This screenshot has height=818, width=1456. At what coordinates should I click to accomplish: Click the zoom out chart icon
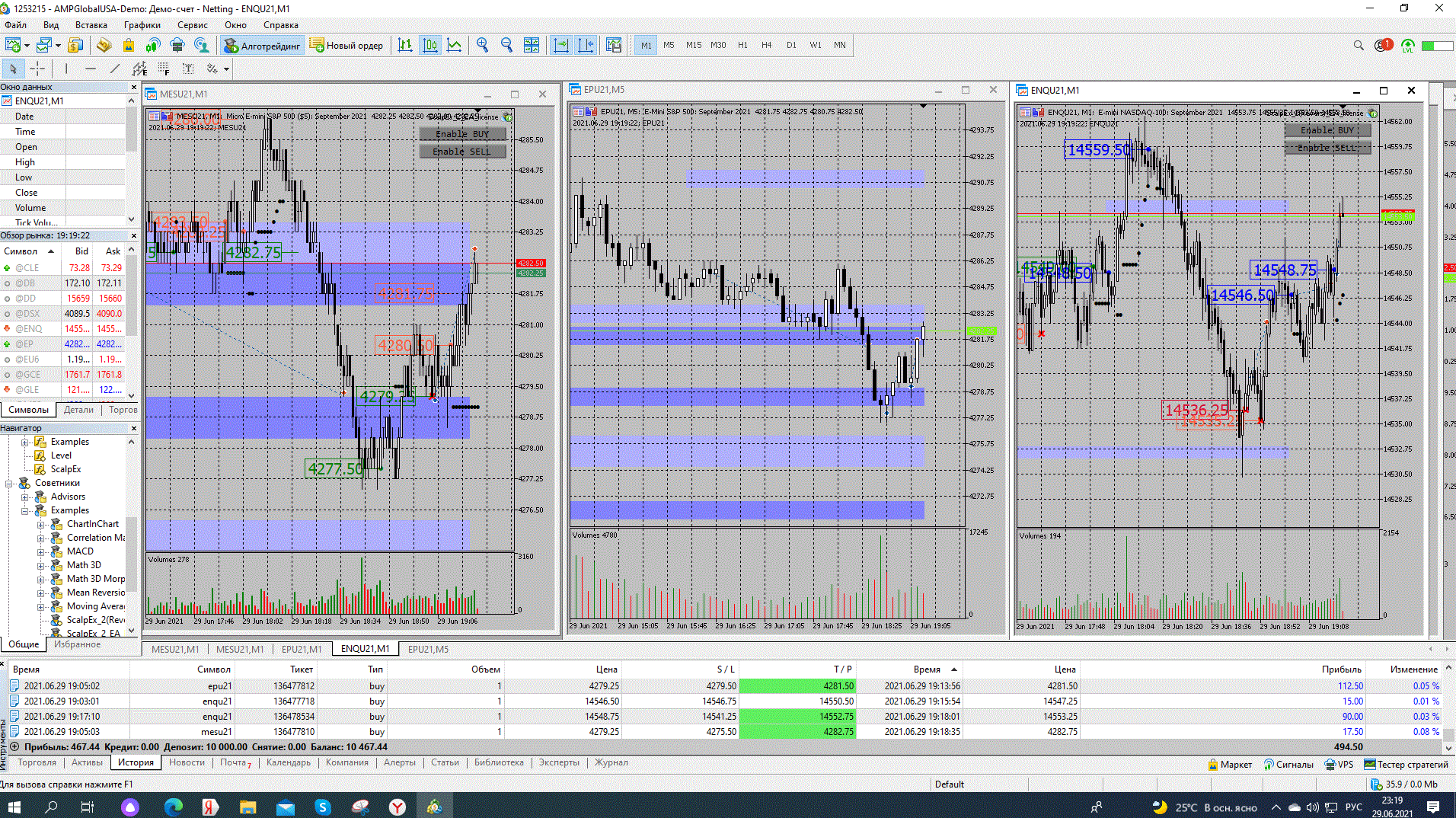coord(506,46)
